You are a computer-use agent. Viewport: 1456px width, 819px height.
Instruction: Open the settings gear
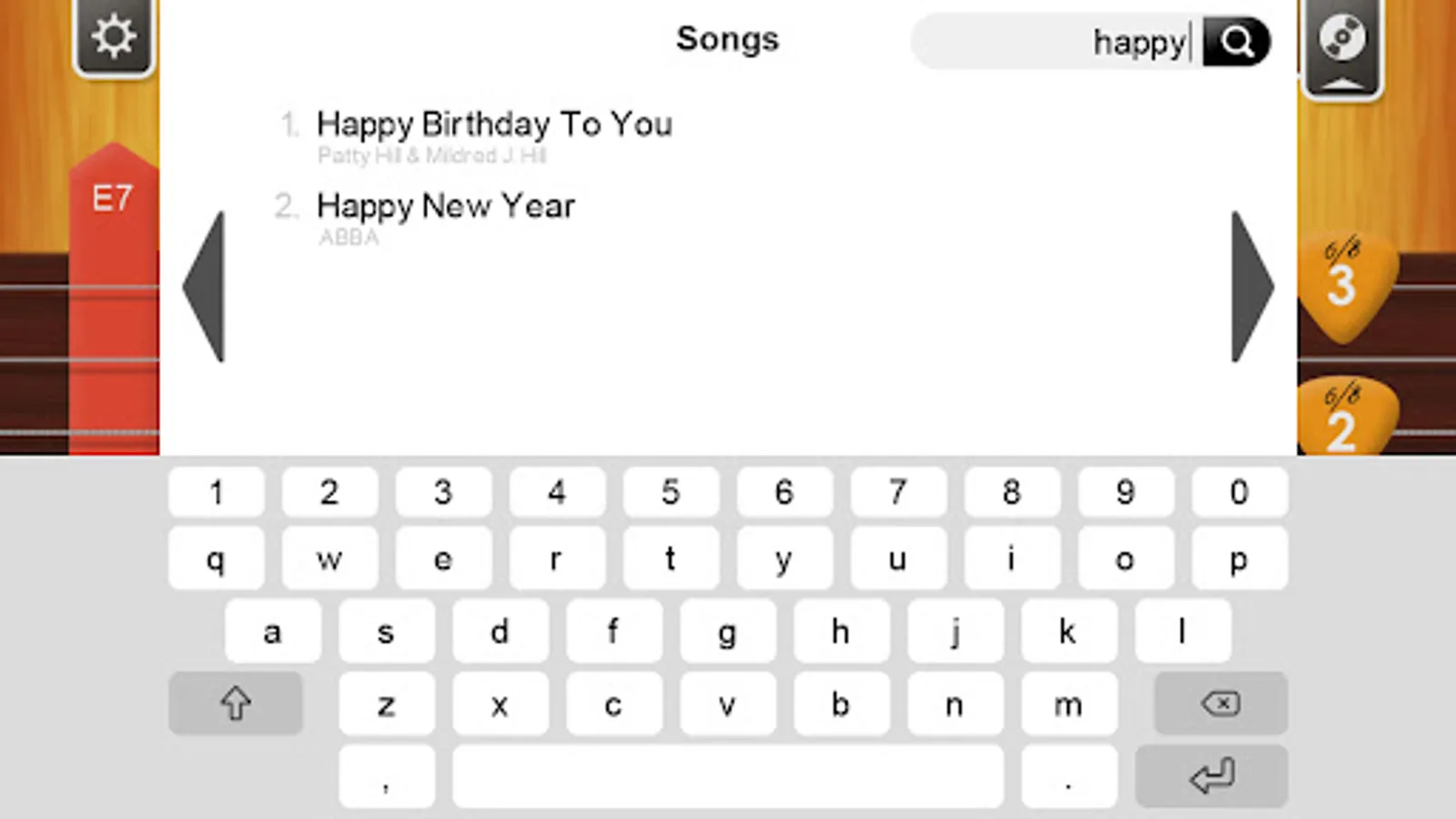click(x=113, y=36)
